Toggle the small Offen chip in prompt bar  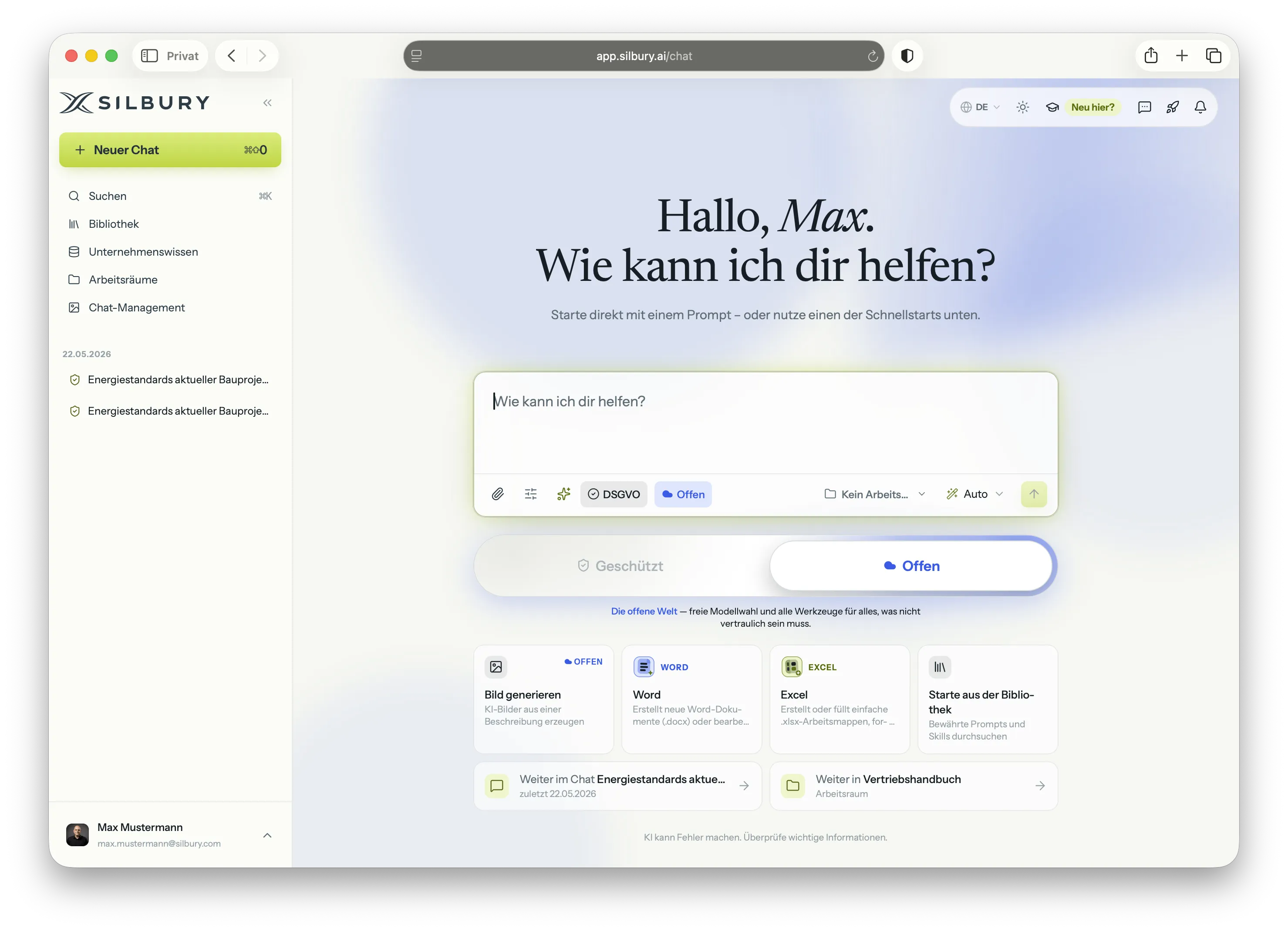683,494
